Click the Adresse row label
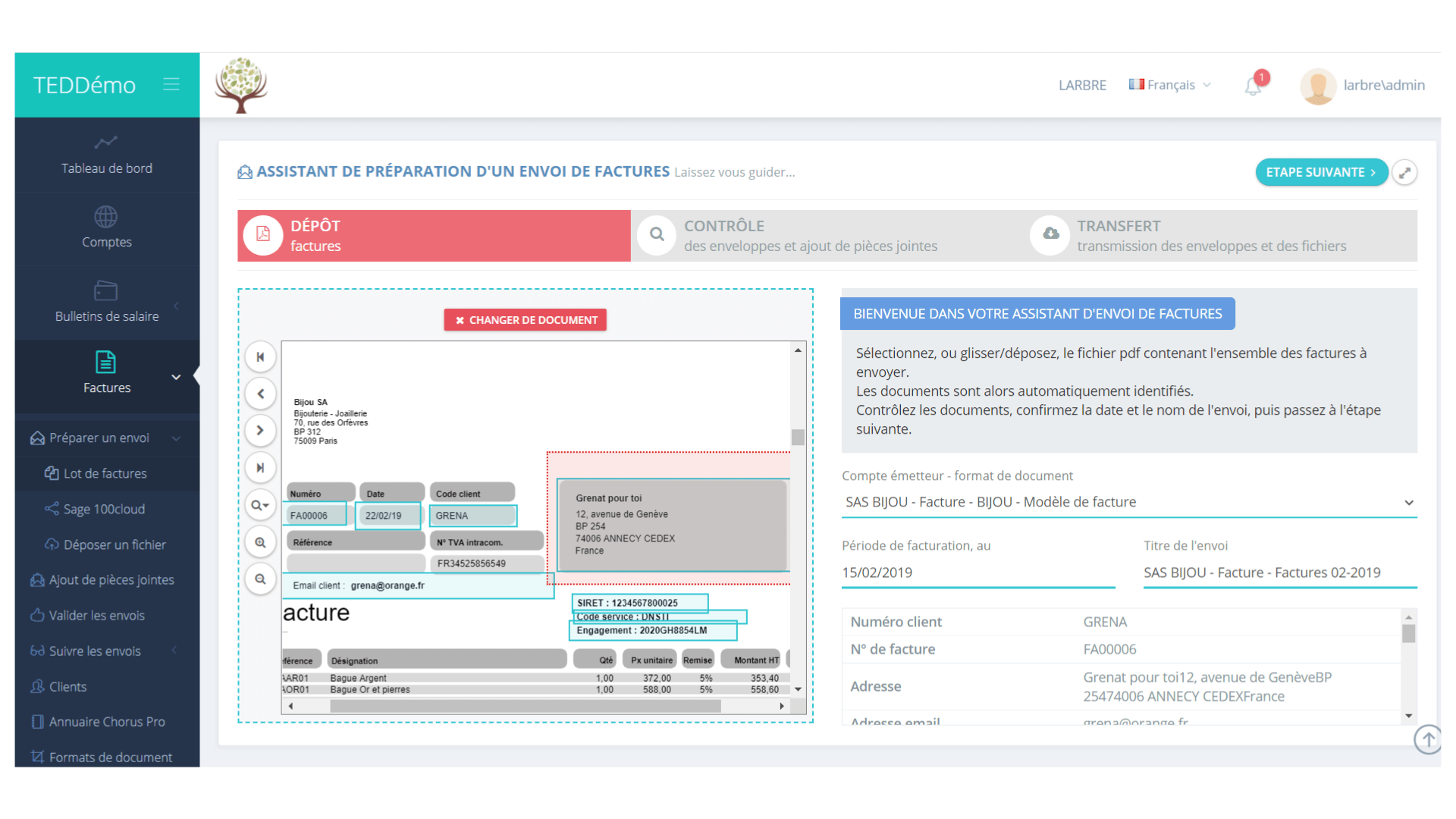Viewport: 1456px width, 819px height. point(876,686)
